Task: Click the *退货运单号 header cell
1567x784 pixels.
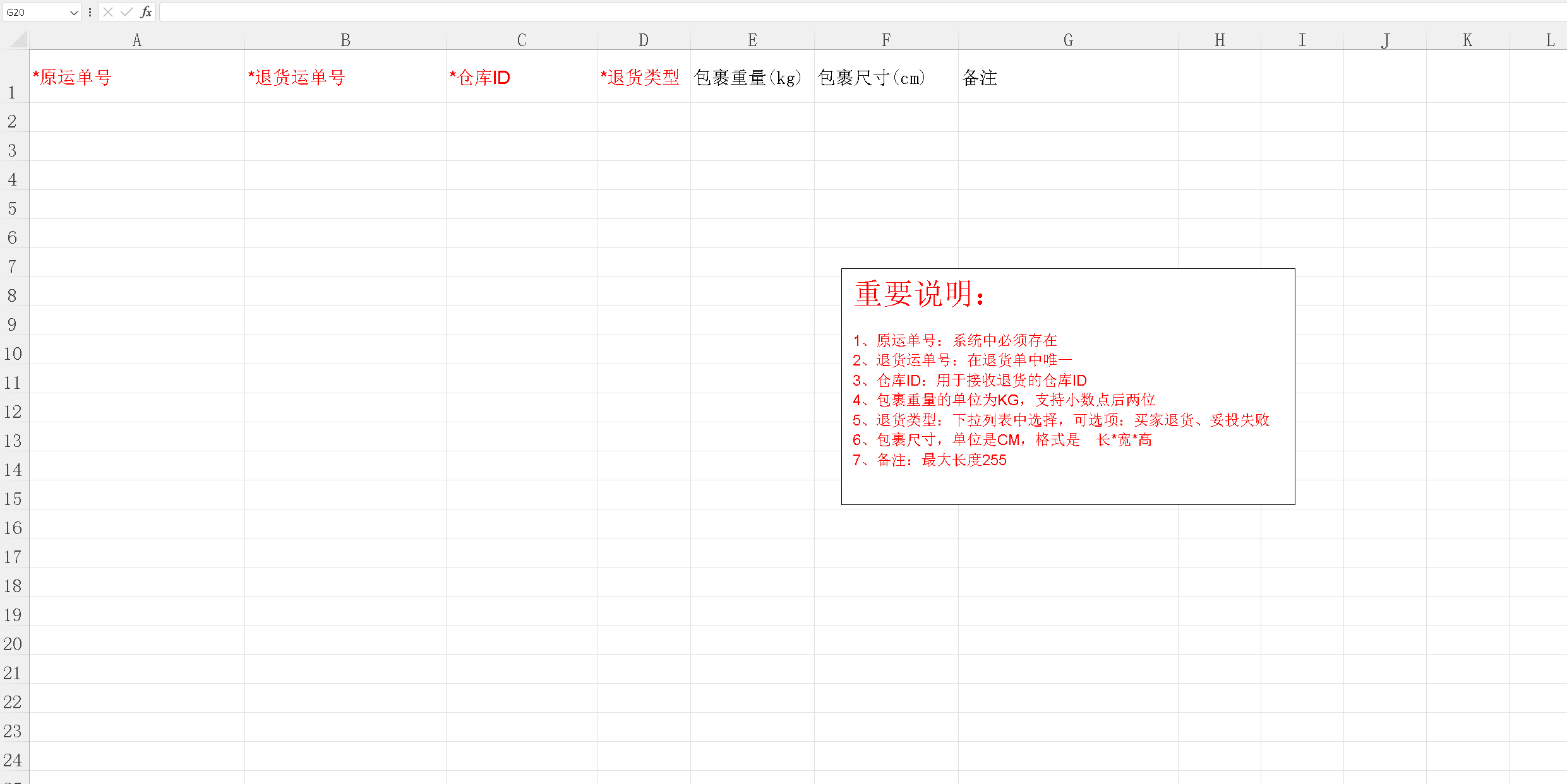Action: point(345,76)
